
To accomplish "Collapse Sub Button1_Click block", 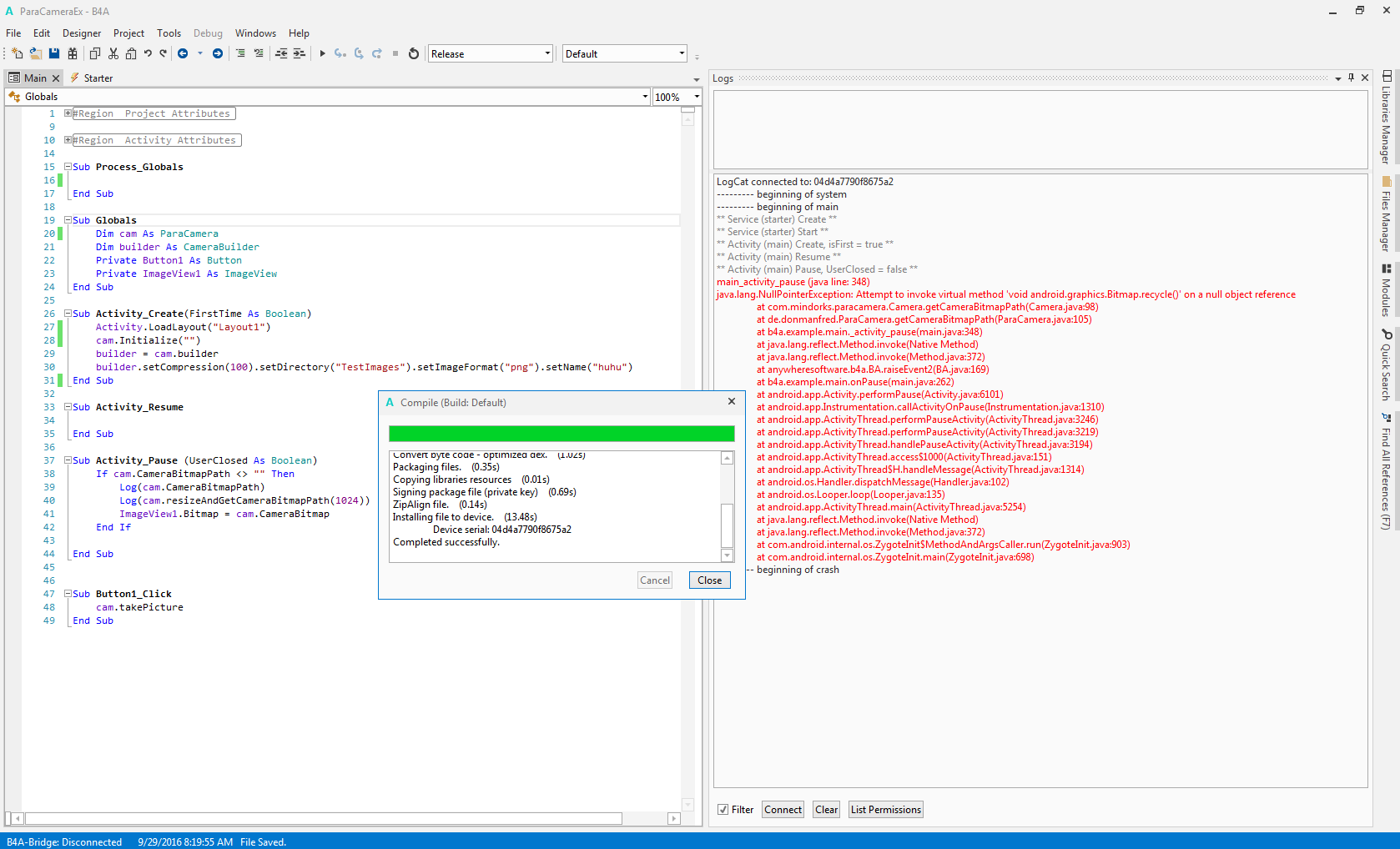I will point(68,594).
